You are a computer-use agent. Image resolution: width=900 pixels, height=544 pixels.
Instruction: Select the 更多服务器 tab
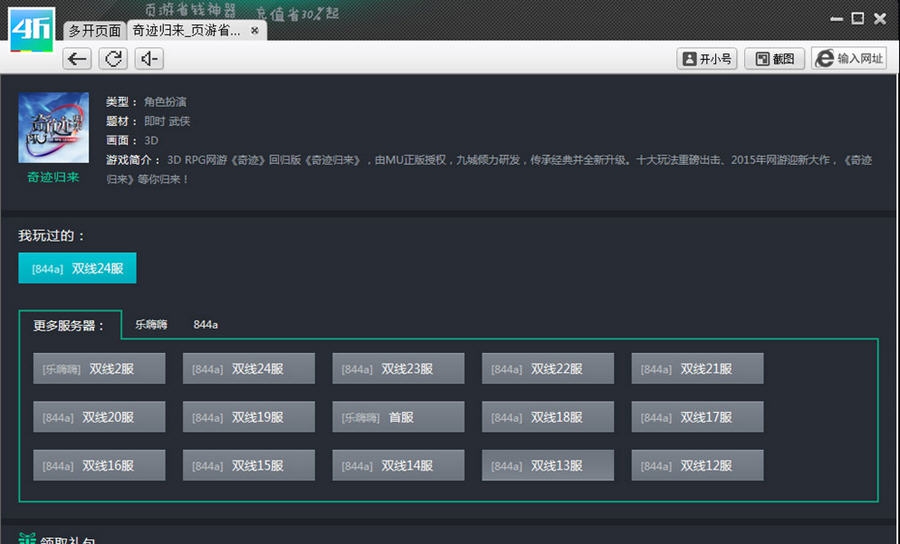point(70,325)
